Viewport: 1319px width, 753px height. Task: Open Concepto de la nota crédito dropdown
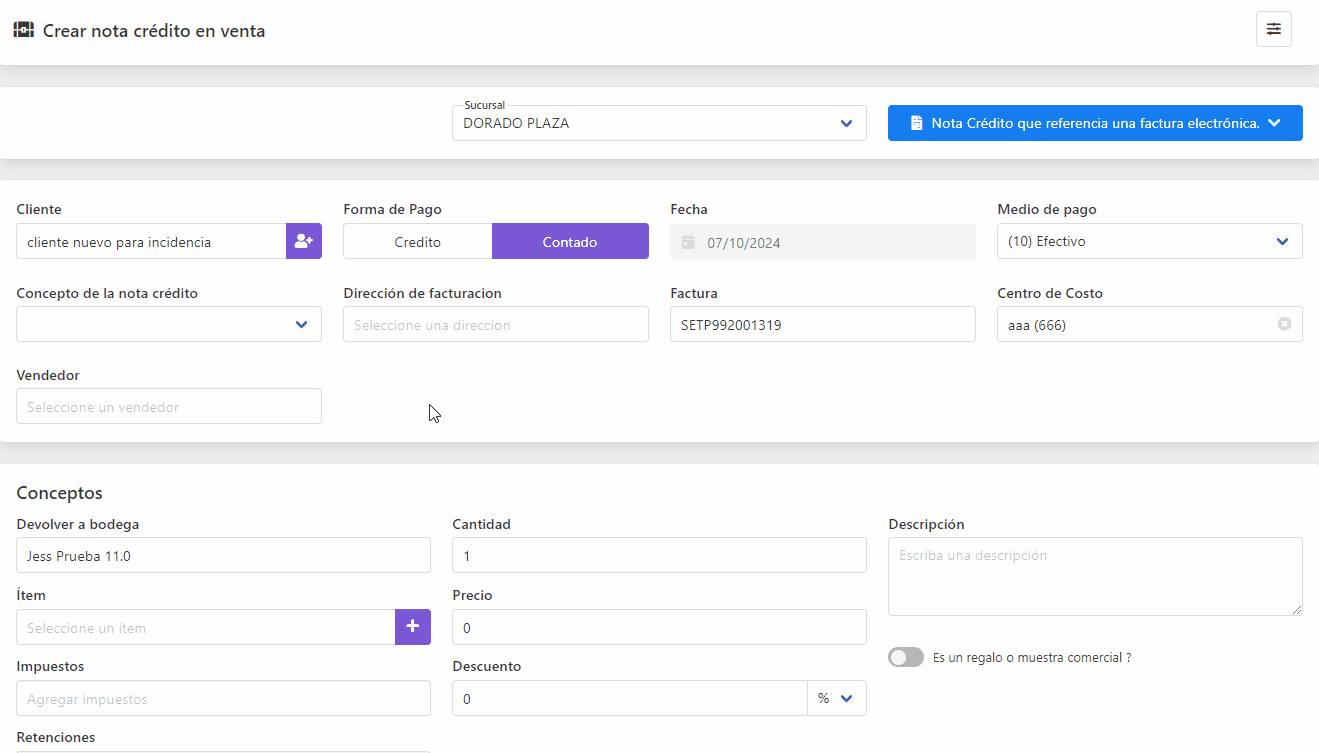169,324
